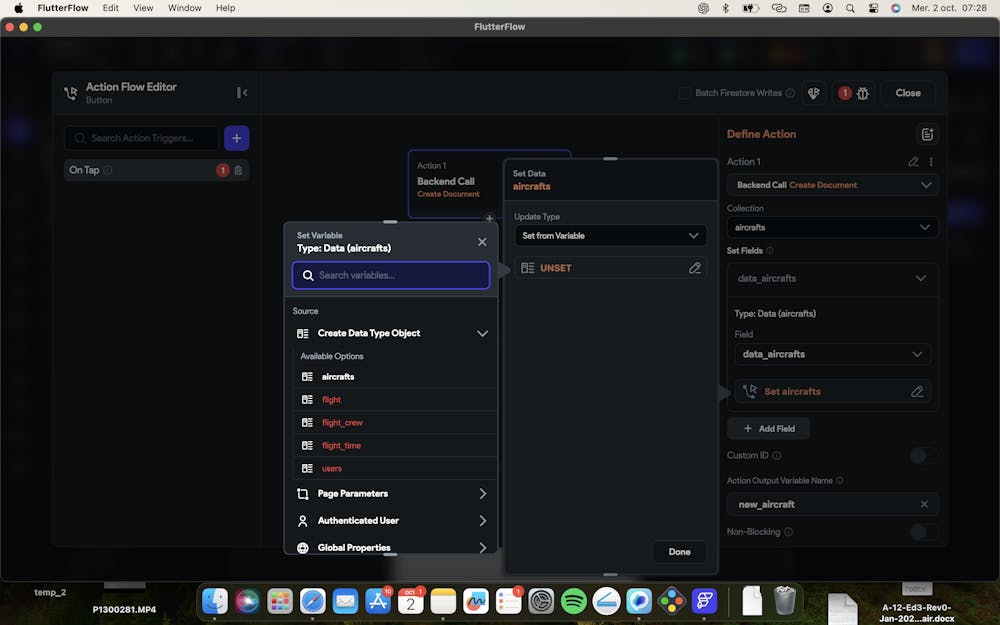This screenshot has width=1000, height=625.
Task: Edit the UNSET value pencil icon
Action: (695, 268)
